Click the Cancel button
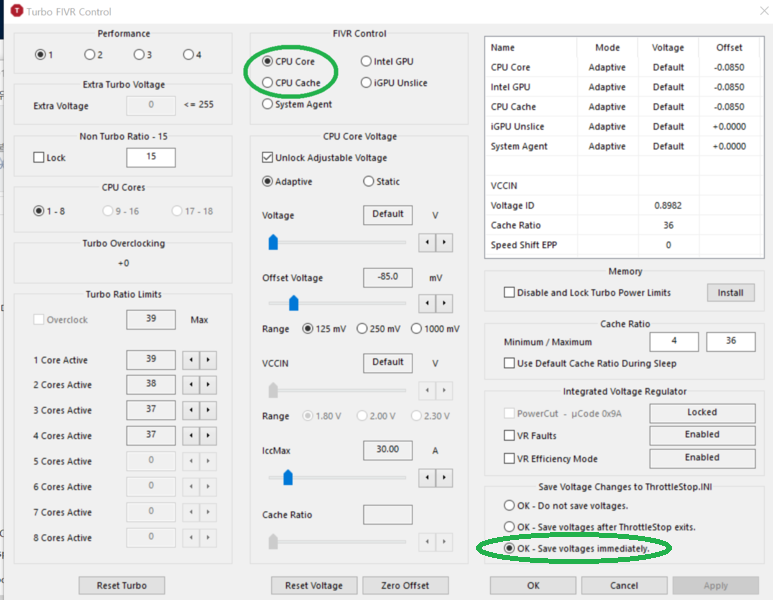This screenshot has width=773, height=600. pyautogui.click(x=624, y=586)
